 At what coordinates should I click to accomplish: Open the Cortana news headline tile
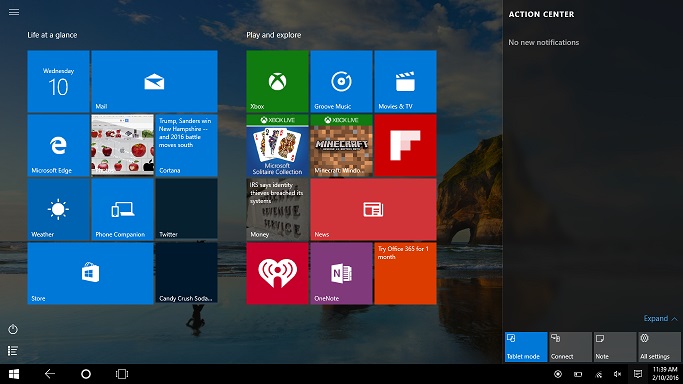[186, 145]
